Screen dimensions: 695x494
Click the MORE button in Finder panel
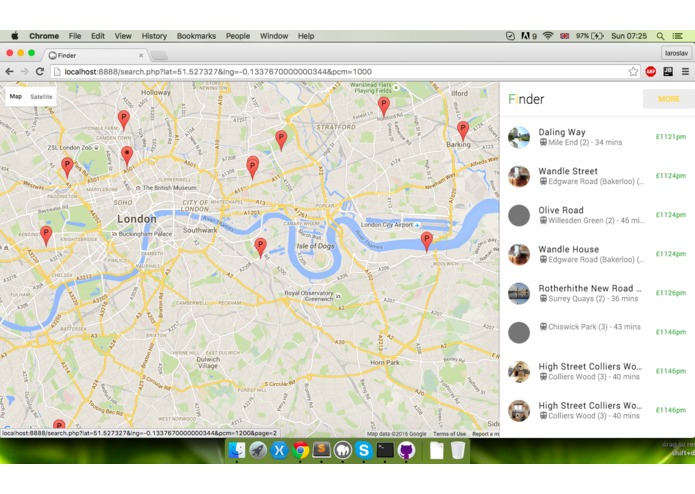669,99
